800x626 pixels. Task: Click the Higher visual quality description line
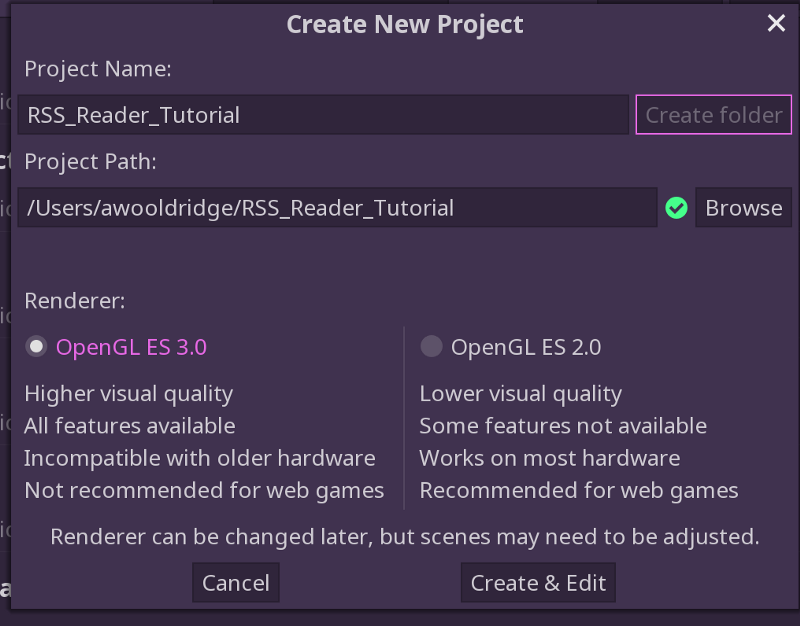(129, 394)
